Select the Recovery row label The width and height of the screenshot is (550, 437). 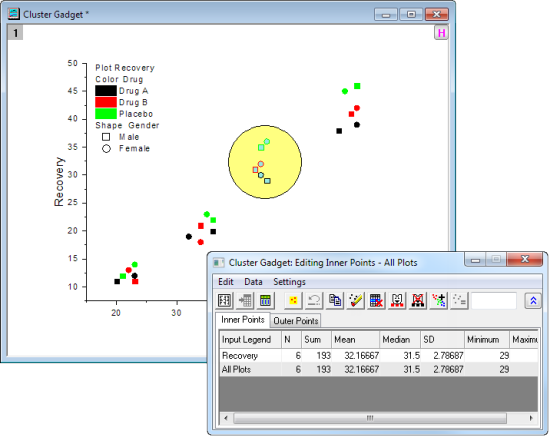point(240,356)
